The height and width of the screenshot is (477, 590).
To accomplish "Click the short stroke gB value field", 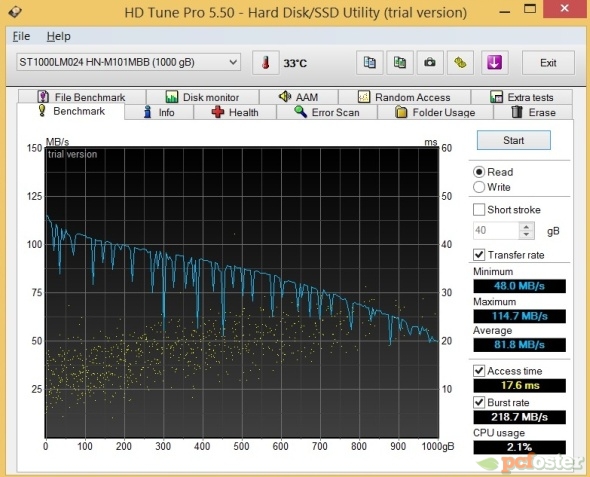I will pyautogui.click(x=496, y=230).
